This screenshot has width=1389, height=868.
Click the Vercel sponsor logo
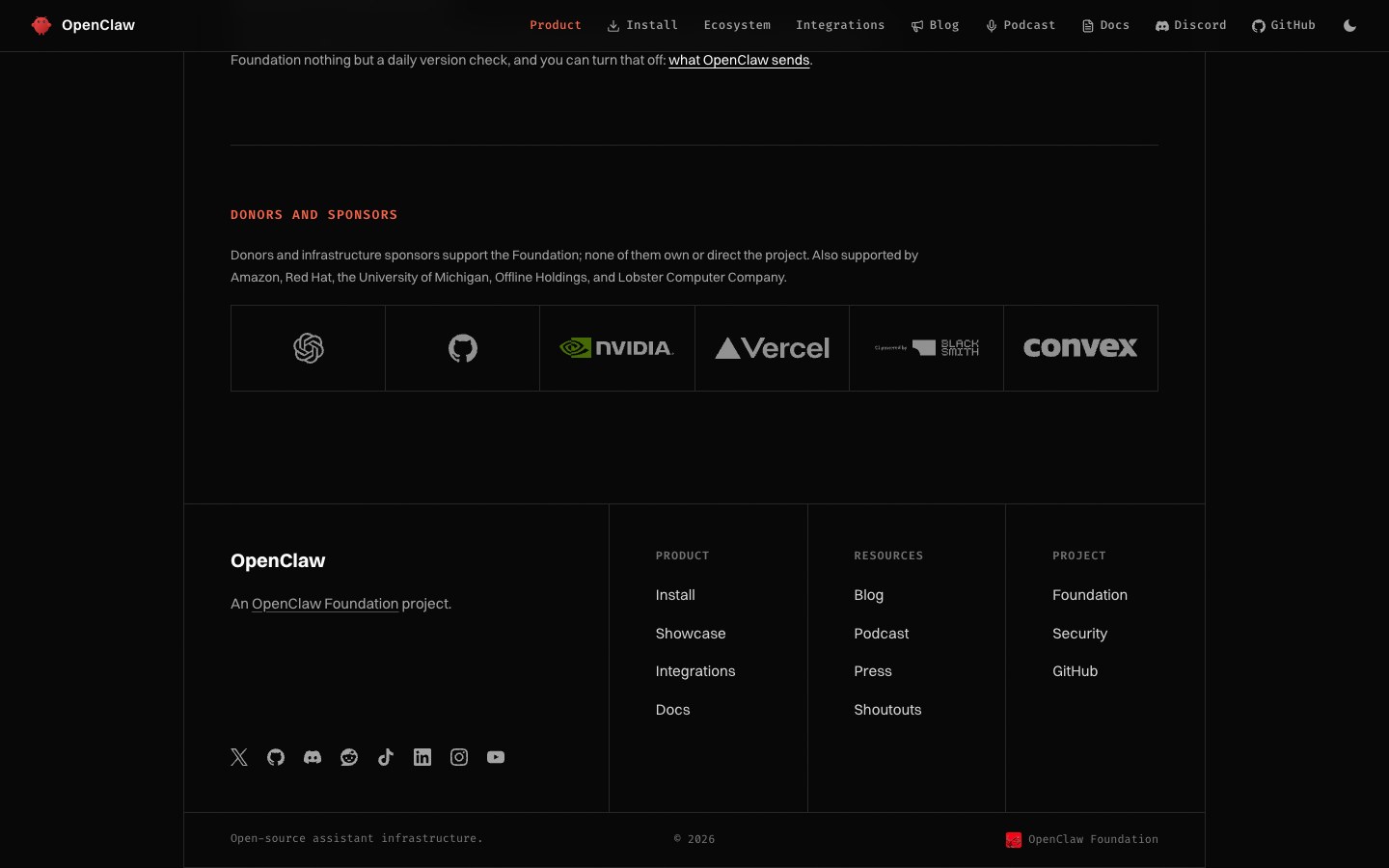pyautogui.click(x=772, y=348)
